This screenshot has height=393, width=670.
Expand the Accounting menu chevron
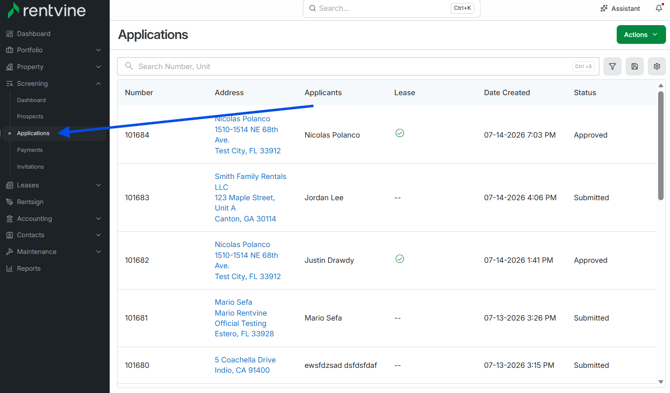[98, 219]
